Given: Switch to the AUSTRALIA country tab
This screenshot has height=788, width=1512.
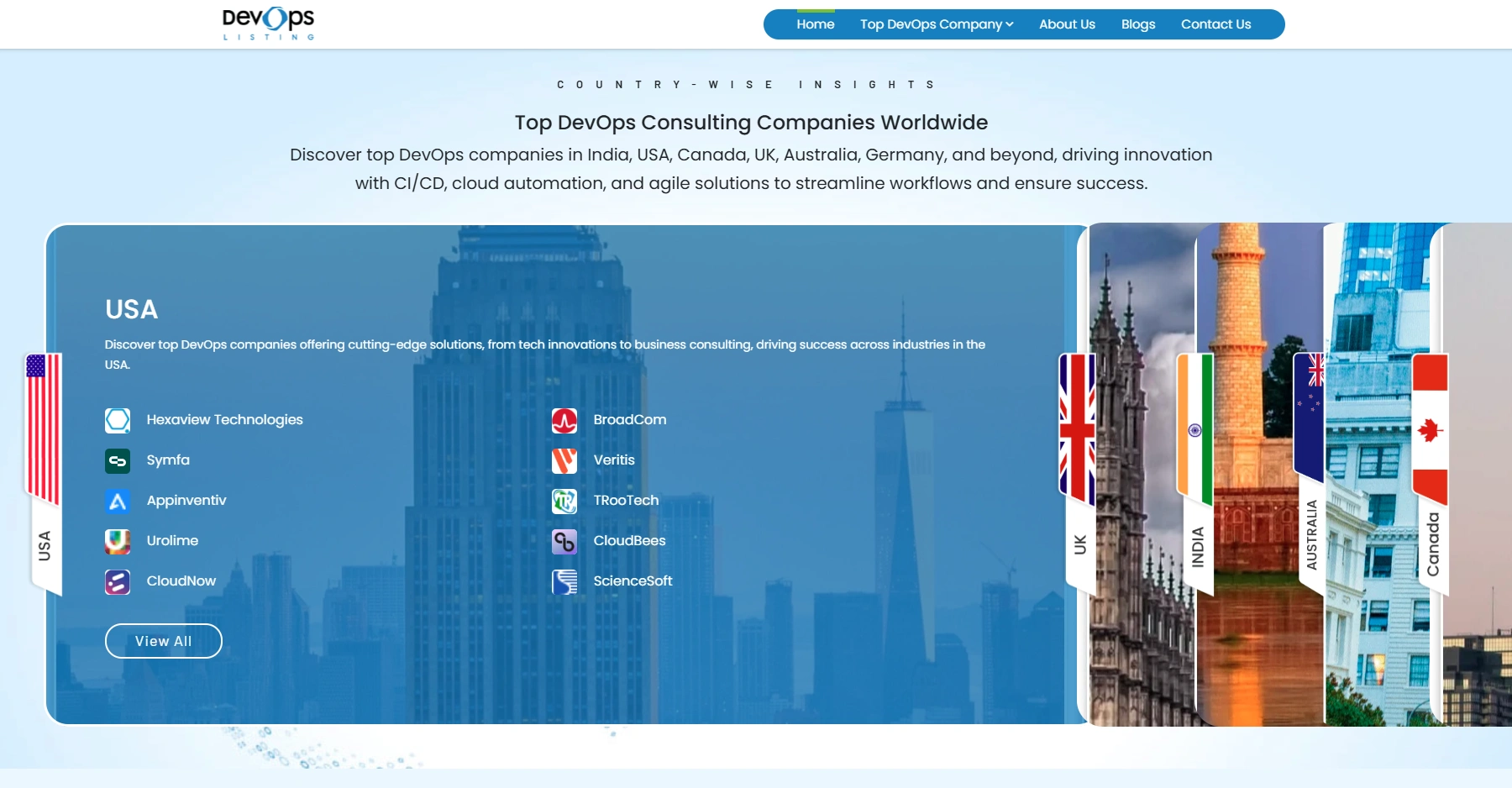Looking at the screenshot, I should click(1311, 535).
